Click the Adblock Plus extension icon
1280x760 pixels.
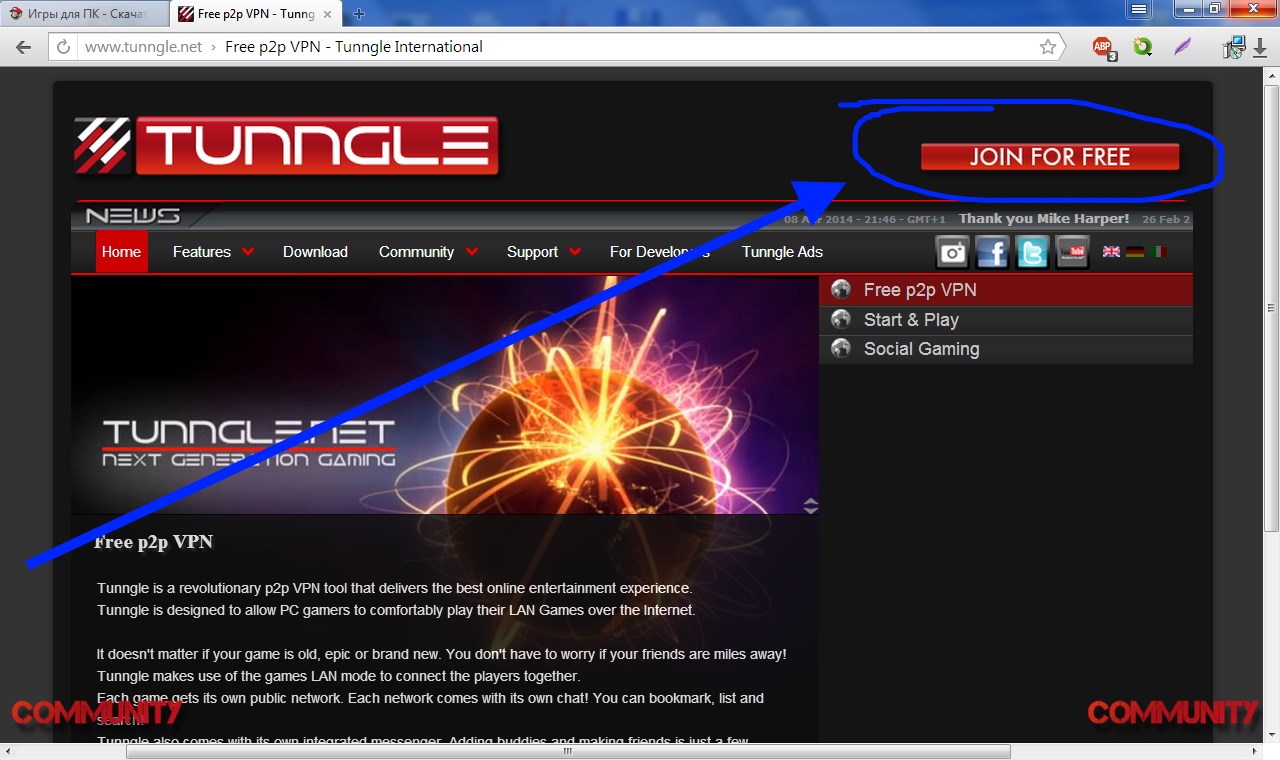click(1103, 47)
